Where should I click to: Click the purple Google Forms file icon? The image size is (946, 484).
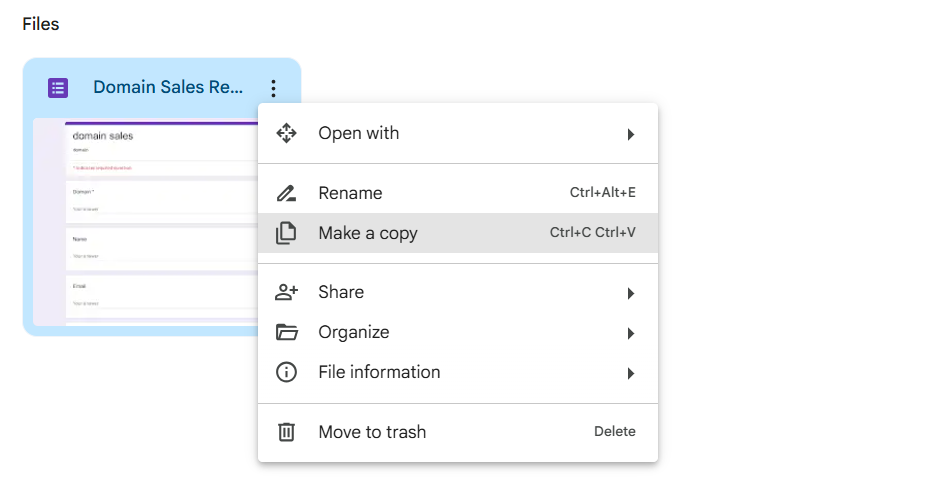[58, 88]
